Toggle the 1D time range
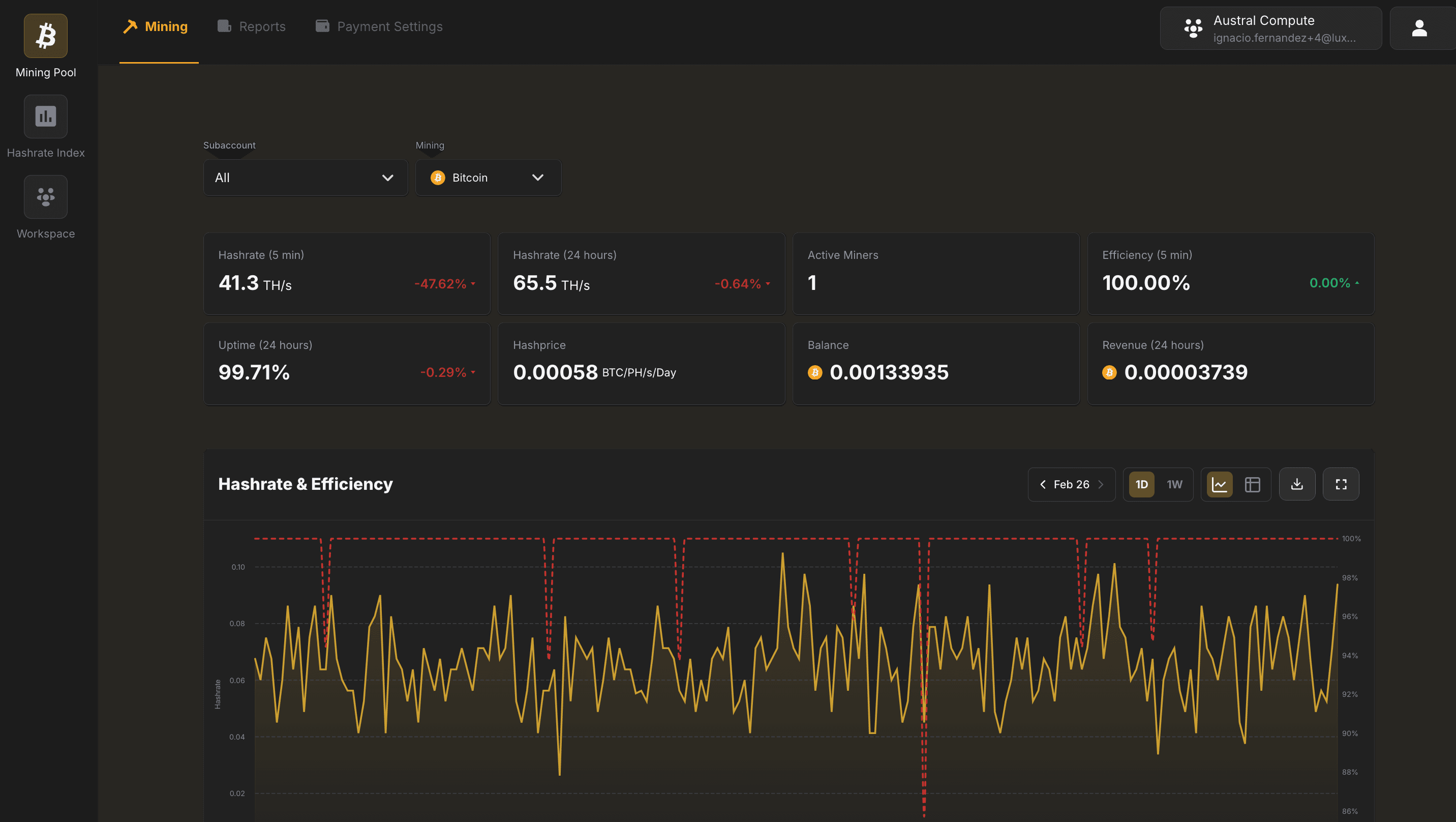The image size is (1456, 822). pyautogui.click(x=1142, y=484)
